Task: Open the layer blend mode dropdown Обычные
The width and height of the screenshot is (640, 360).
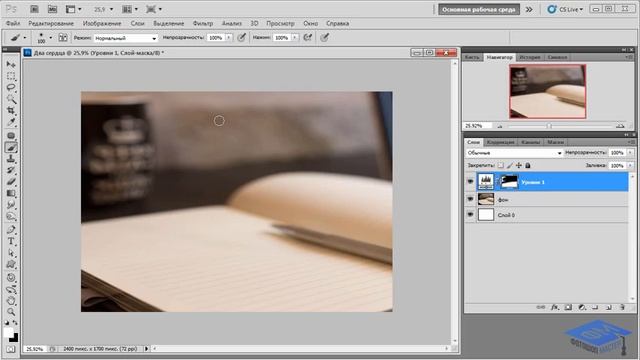Action: [514, 153]
